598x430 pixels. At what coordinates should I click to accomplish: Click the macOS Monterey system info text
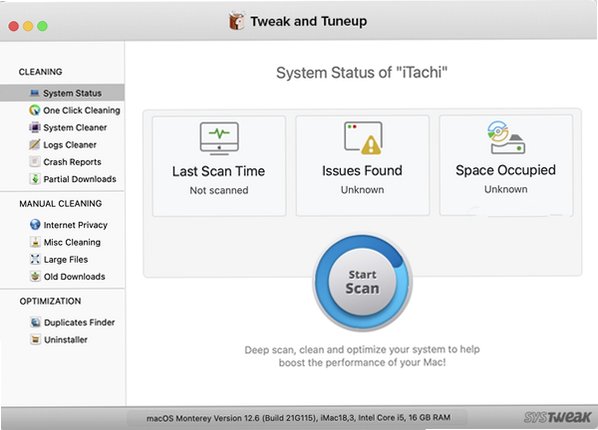(x=298, y=418)
